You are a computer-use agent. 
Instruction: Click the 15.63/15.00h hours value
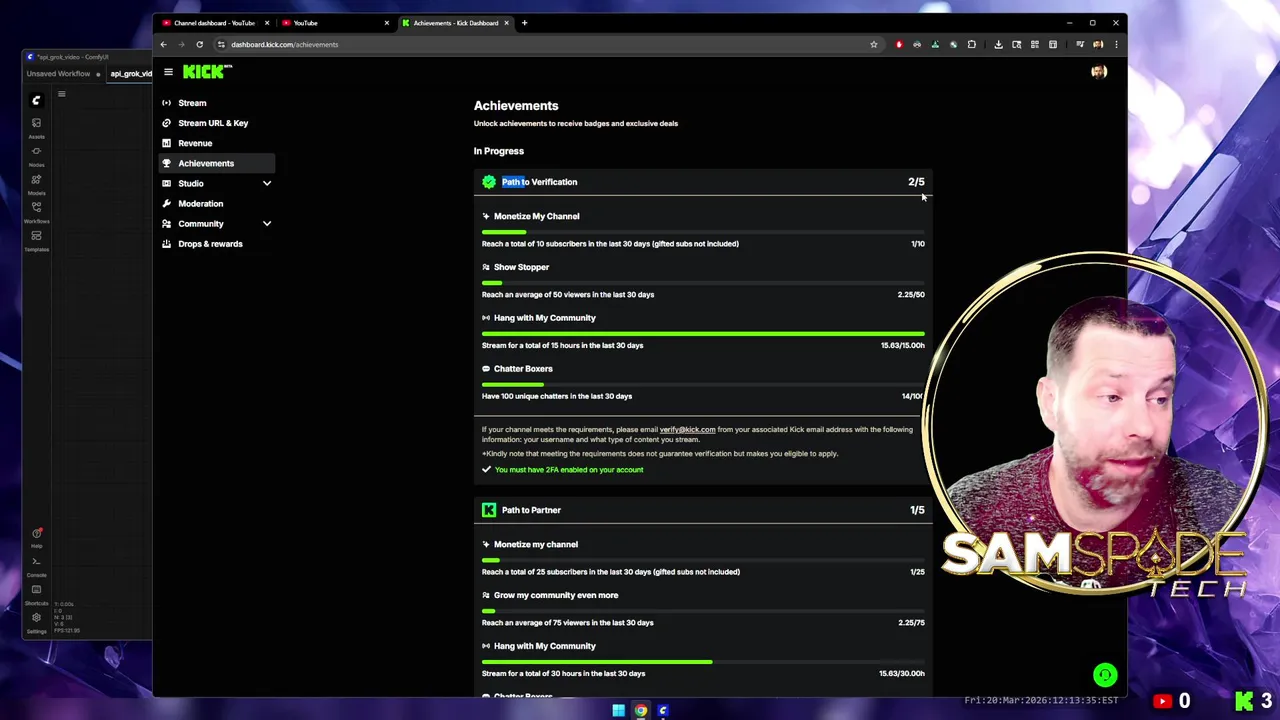(902, 346)
